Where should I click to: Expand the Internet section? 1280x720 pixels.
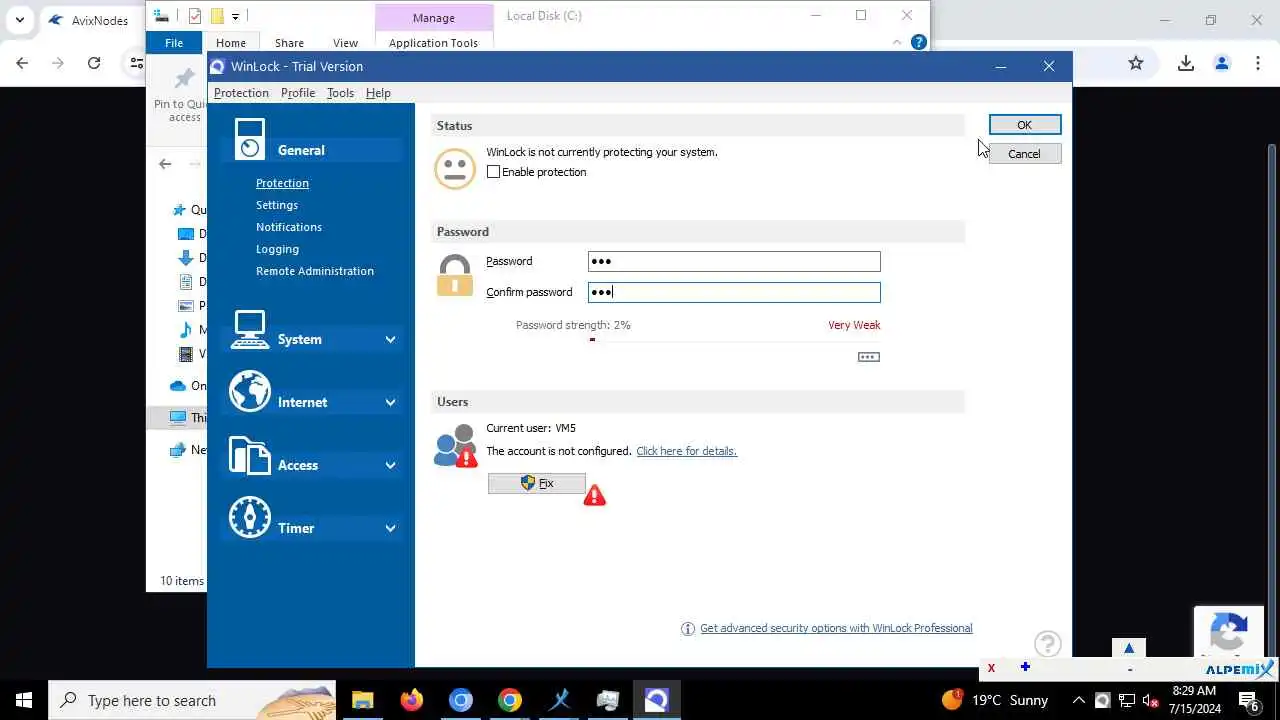390,402
